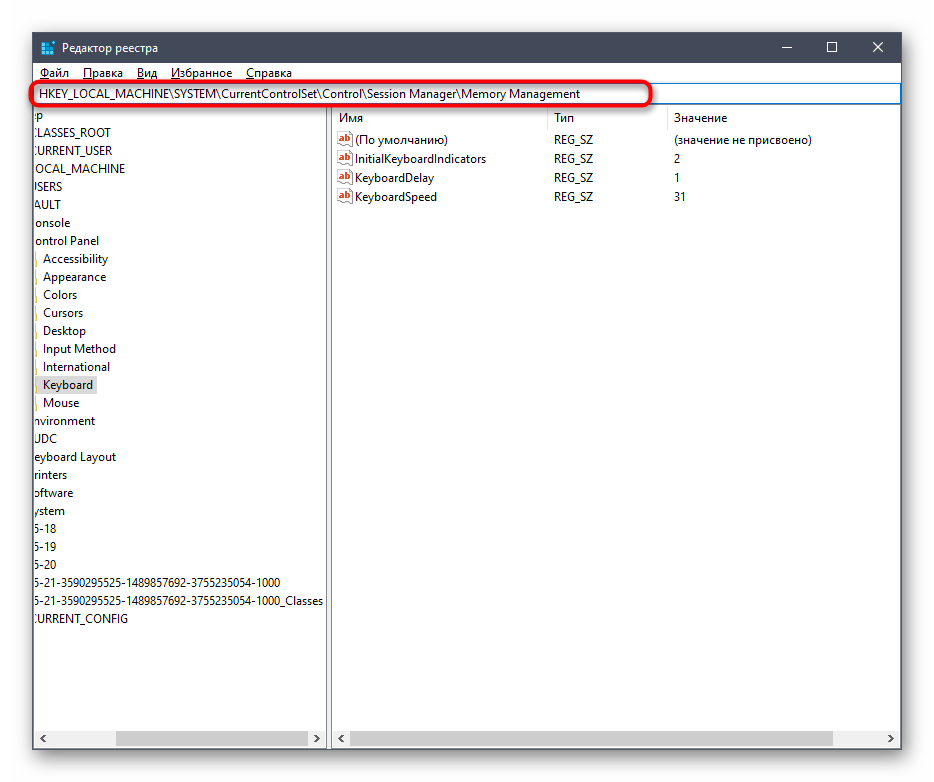Click the (По умолчанию) default value icon
The width and height of the screenshot is (934, 782).
[x=346, y=140]
